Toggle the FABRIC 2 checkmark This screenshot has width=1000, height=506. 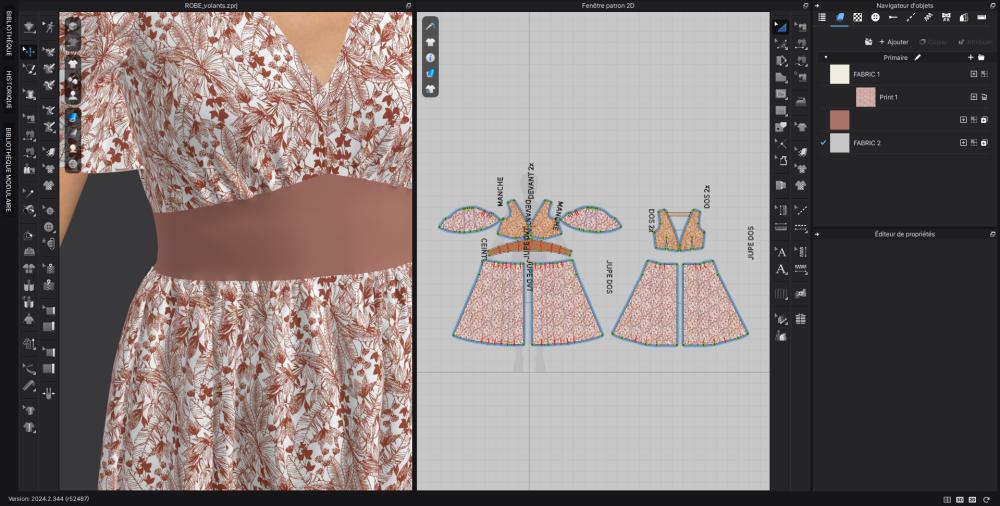(x=823, y=143)
